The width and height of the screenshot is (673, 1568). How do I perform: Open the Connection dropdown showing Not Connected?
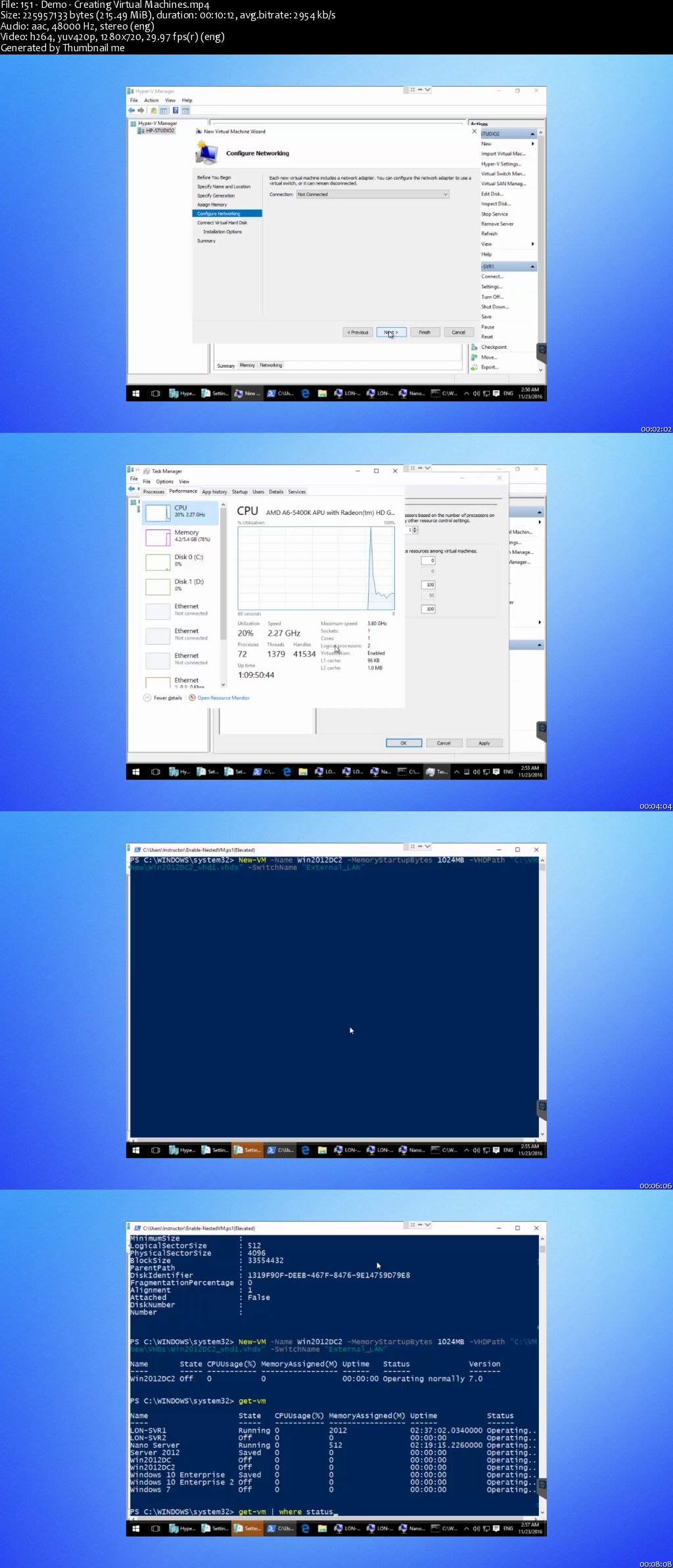[x=372, y=194]
